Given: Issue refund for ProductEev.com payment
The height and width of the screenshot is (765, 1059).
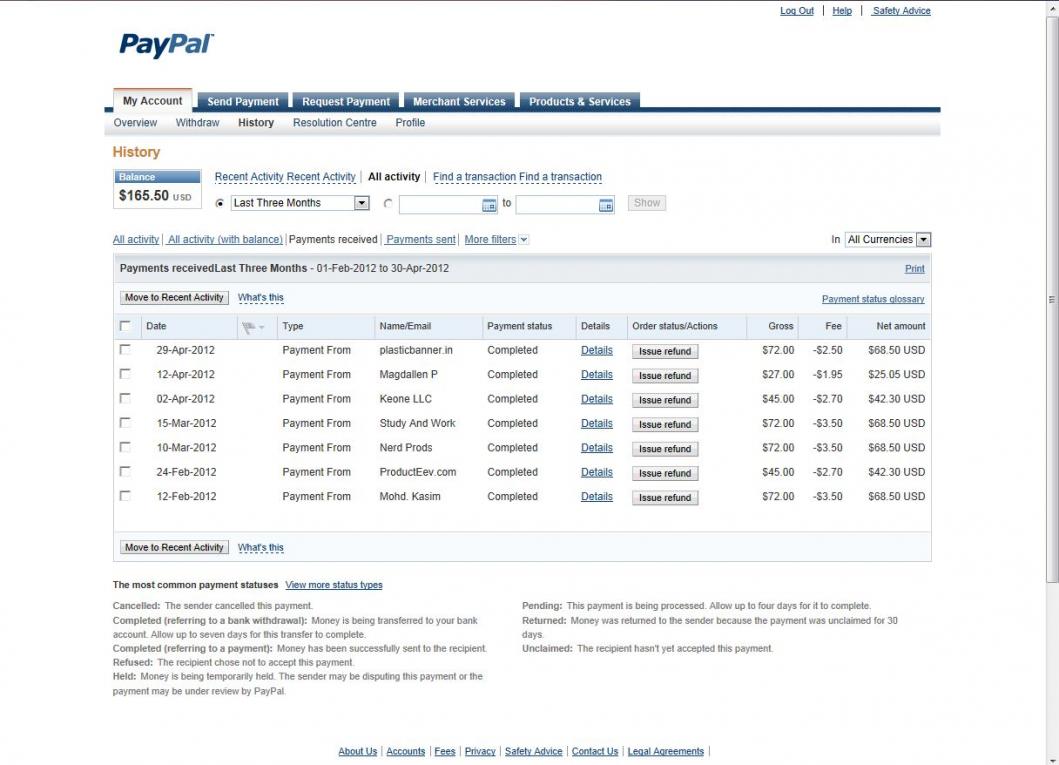Looking at the screenshot, I should [665, 473].
